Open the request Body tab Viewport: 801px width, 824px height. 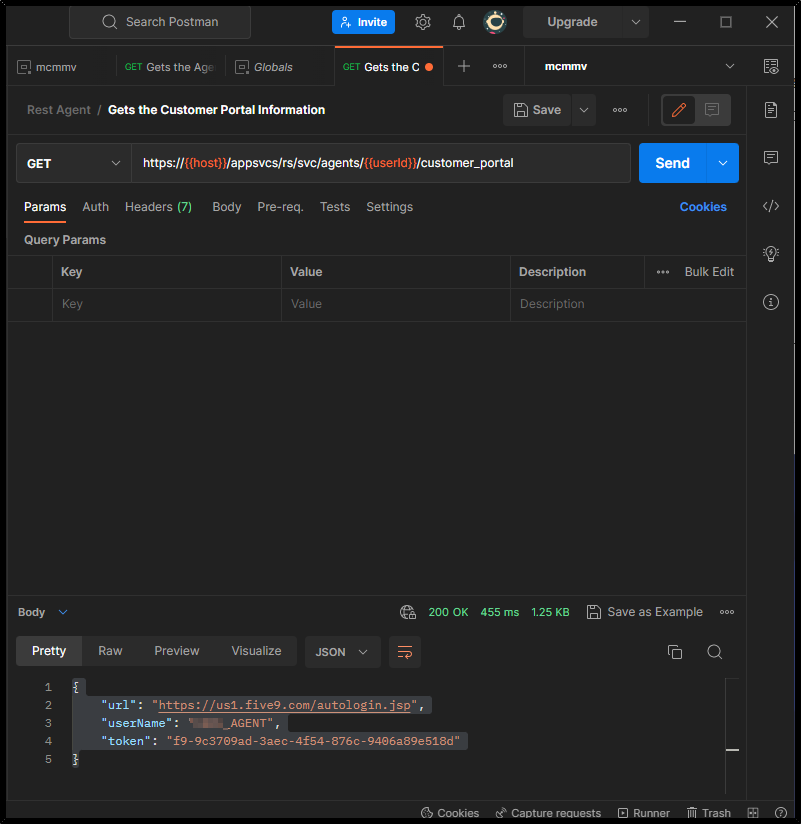(227, 207)
